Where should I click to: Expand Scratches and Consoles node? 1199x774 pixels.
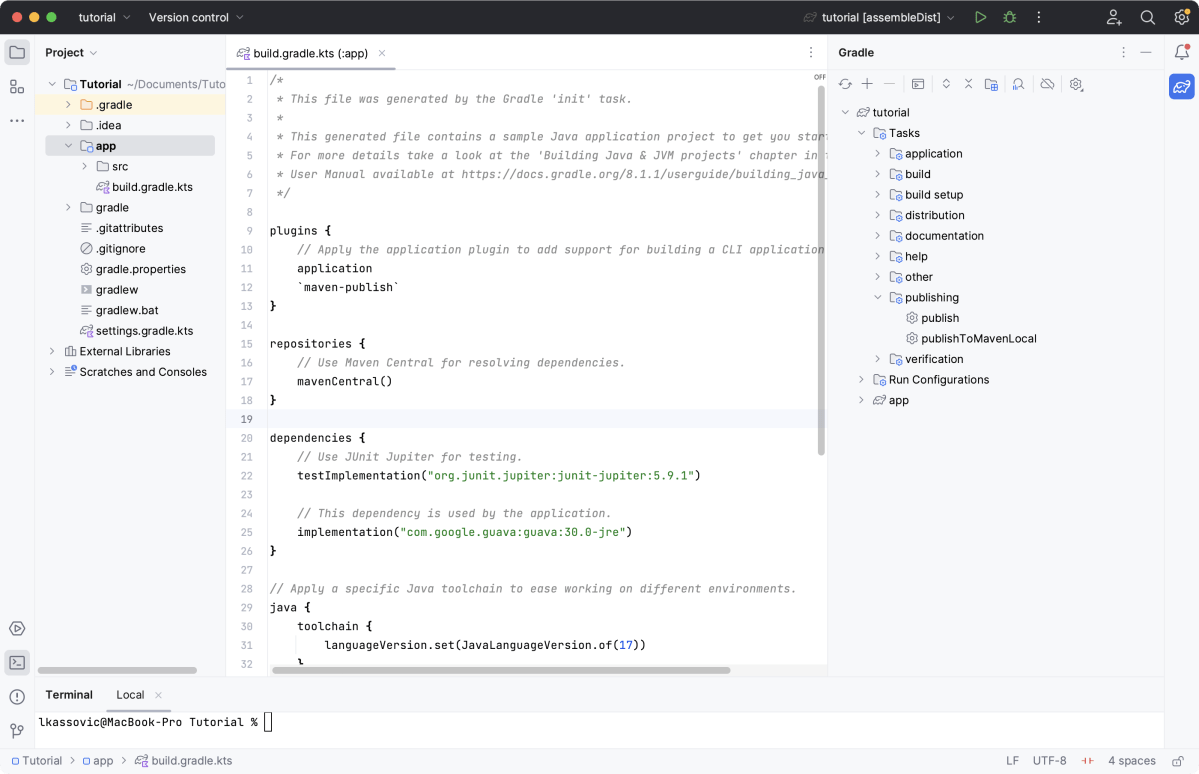(52, 372)
